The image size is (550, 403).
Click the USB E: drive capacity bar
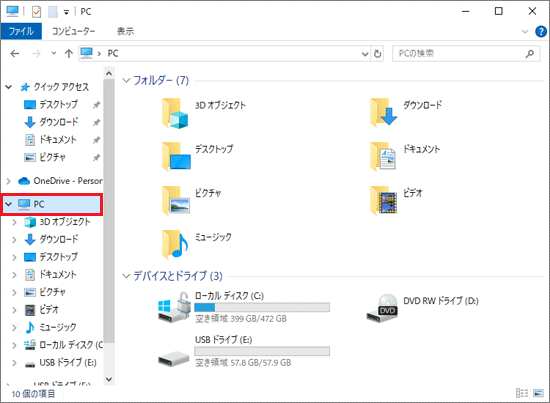[262, 351]
